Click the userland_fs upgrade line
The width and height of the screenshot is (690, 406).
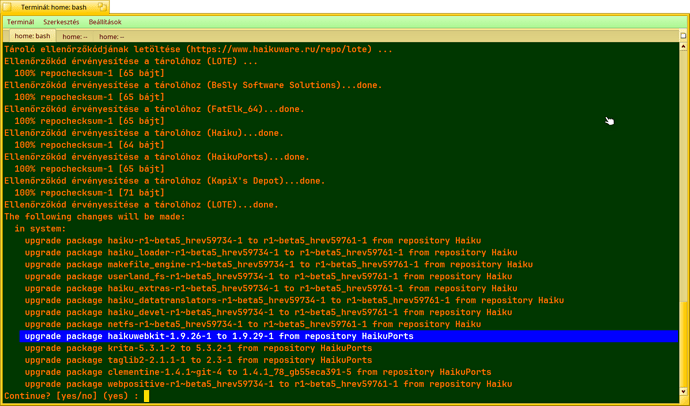coord(268,277)
